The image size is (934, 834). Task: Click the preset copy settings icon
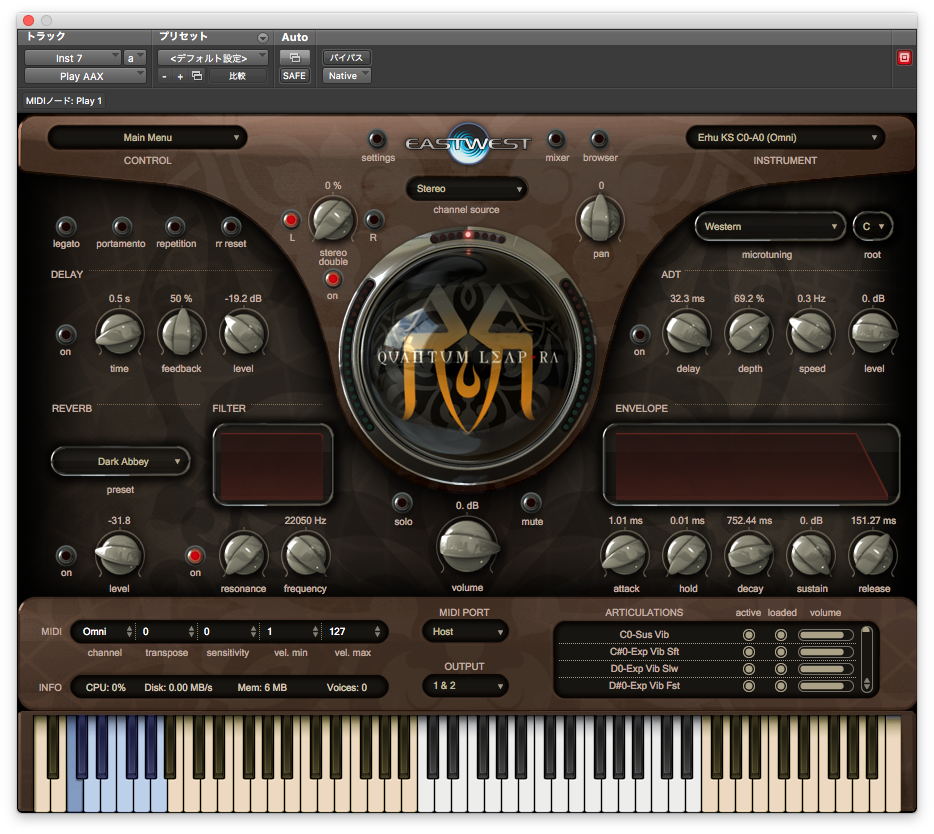(197, 76)
